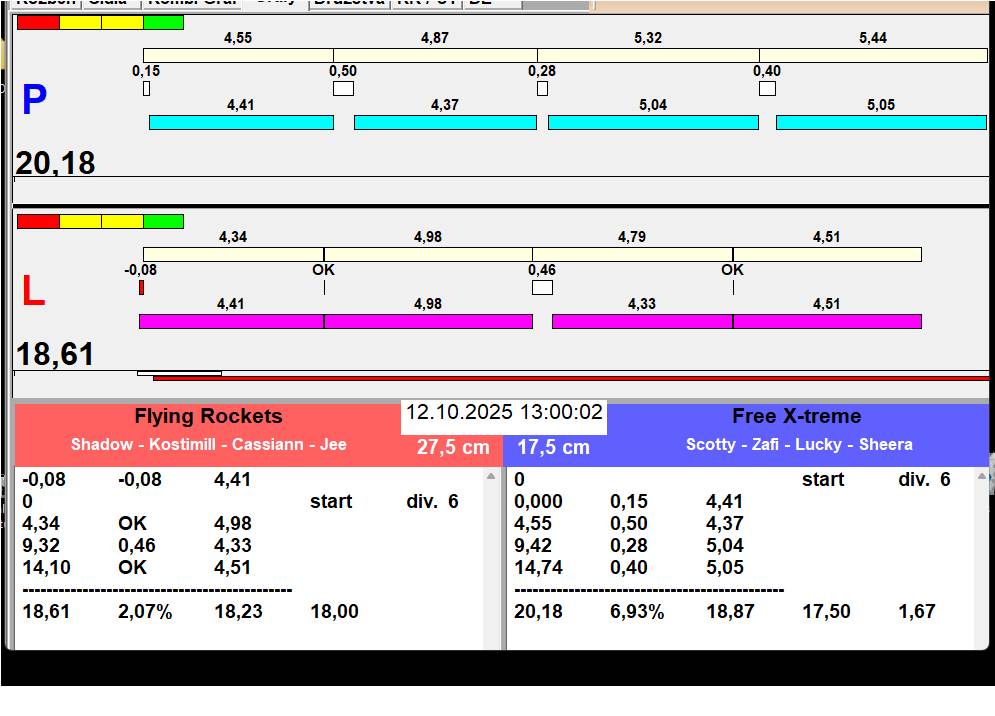Select the cyan run bar labeled 4,37
Screen dimensions: 995x716
445,123
